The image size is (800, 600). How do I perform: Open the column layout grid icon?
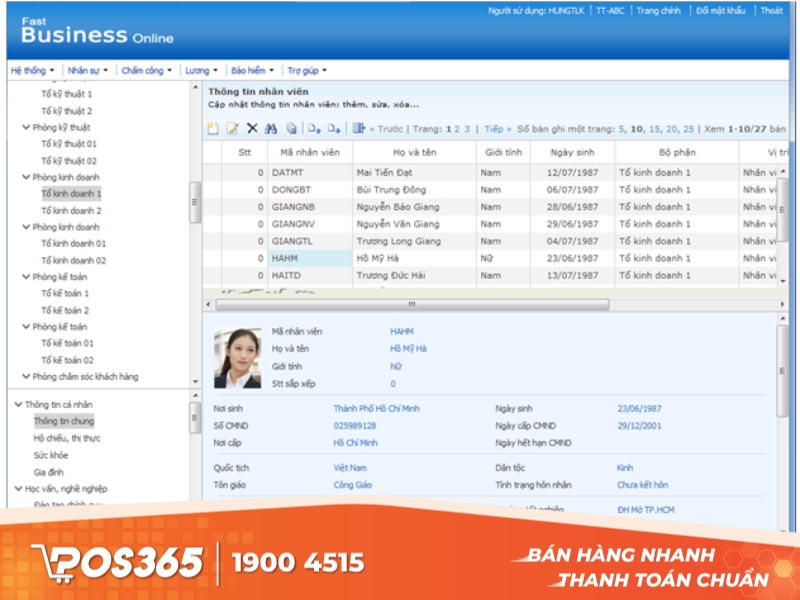click(357, 129)
